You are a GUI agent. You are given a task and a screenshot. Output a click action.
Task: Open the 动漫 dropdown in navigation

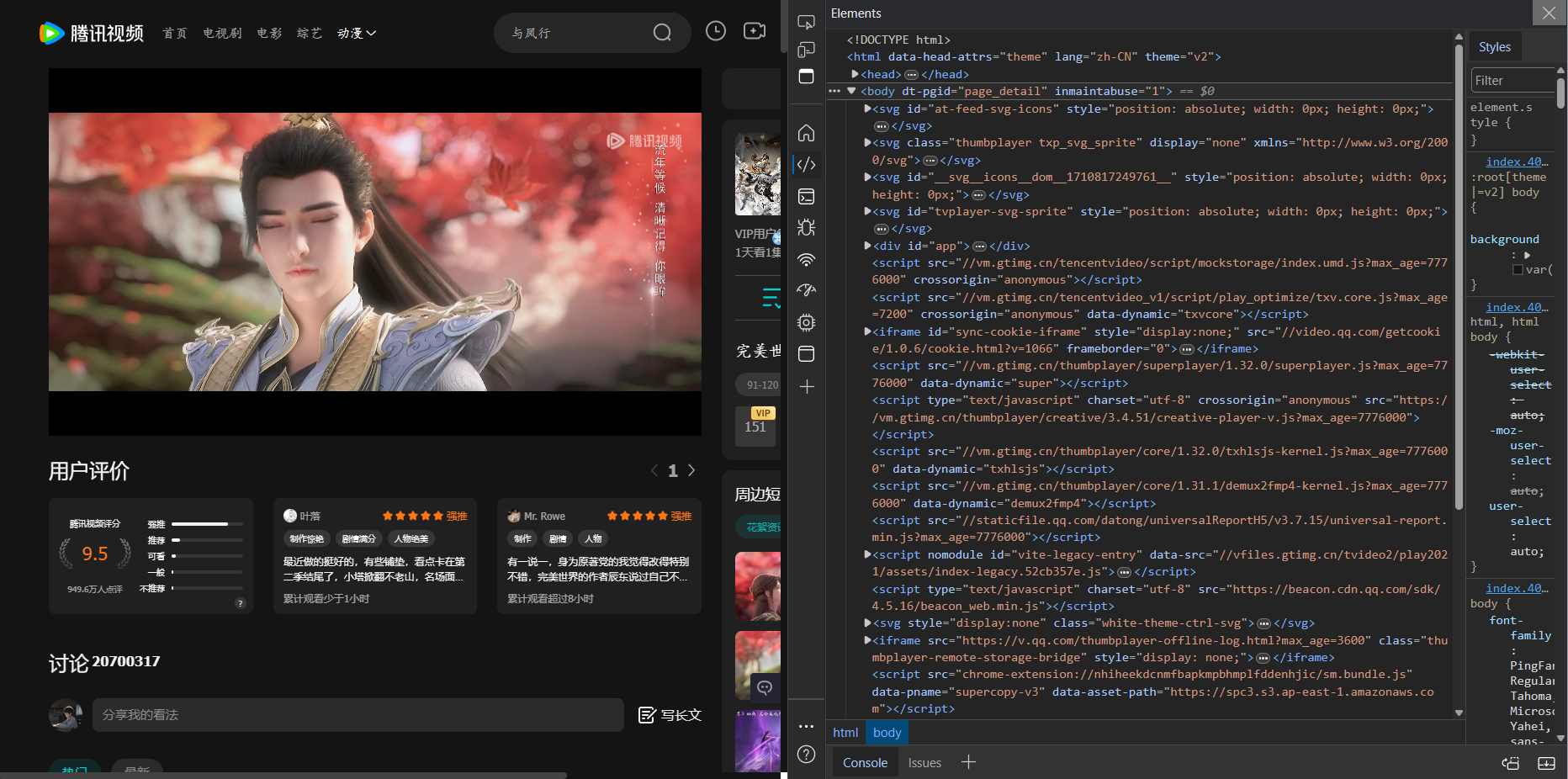click(x=357, y=33)
